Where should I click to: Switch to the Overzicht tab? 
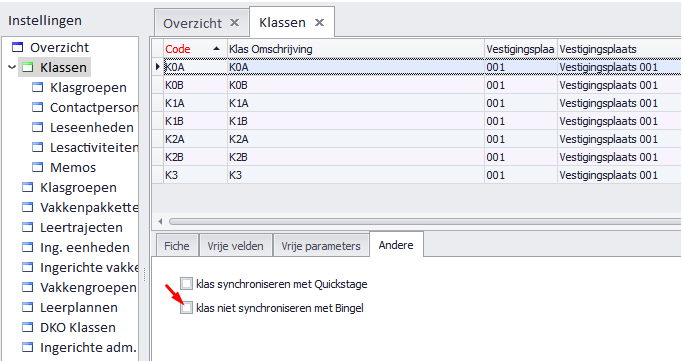193,23
